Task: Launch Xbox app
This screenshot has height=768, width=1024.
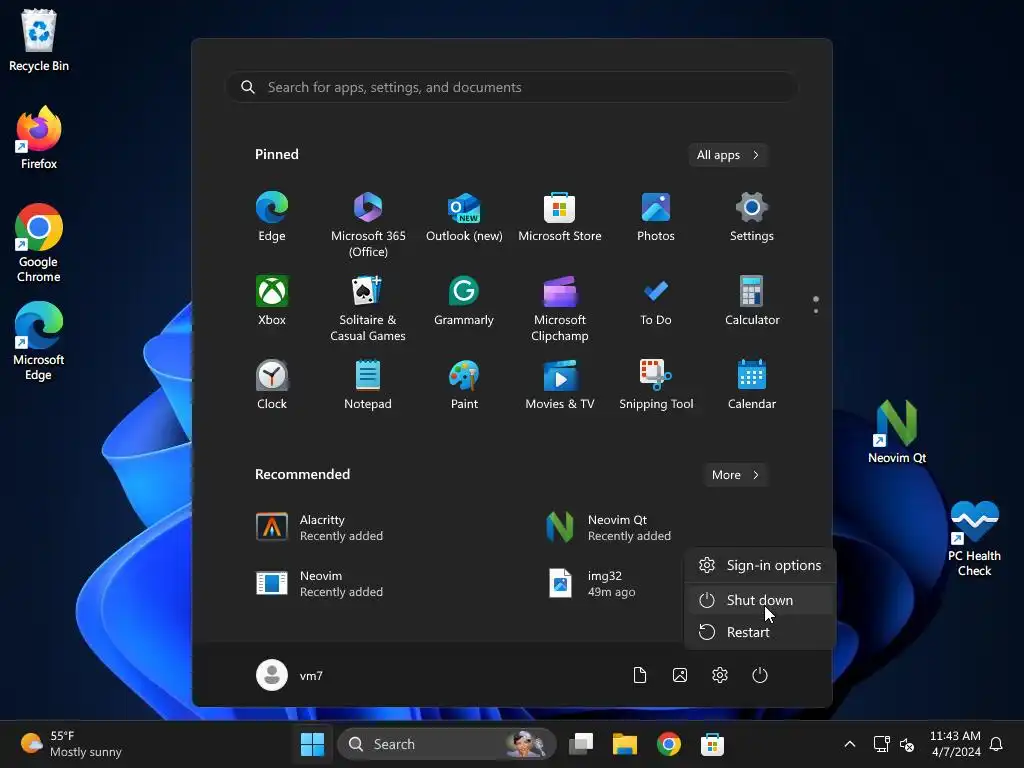Action: pyautogui.click(x=272, y=301)
